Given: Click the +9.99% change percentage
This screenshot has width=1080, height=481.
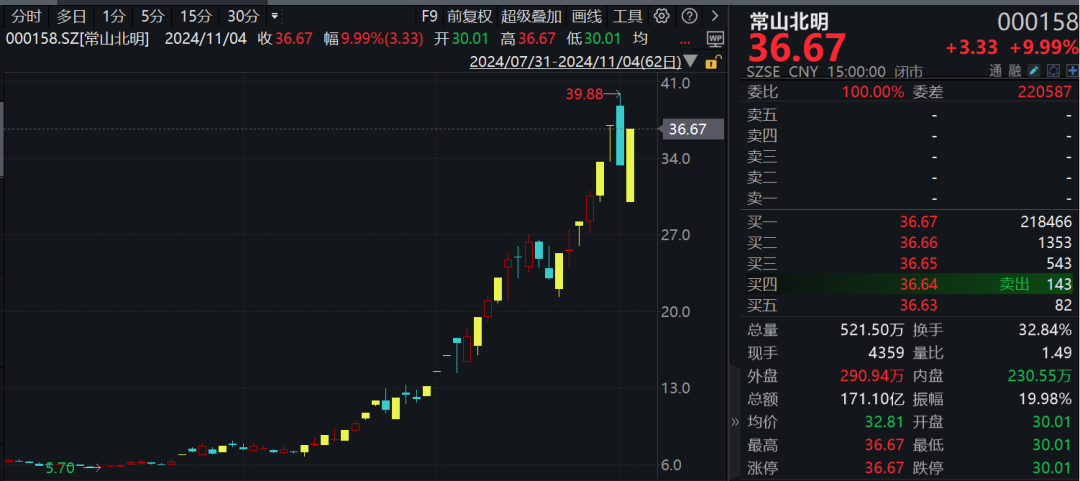Looking at the screenshot, I should click(1044, 48).
